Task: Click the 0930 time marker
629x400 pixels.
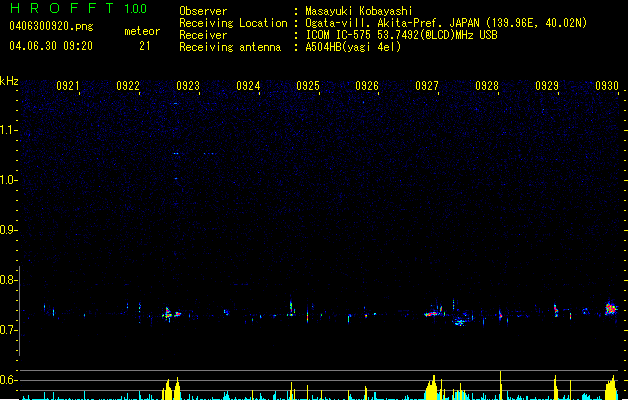Action: coord(607,86)
